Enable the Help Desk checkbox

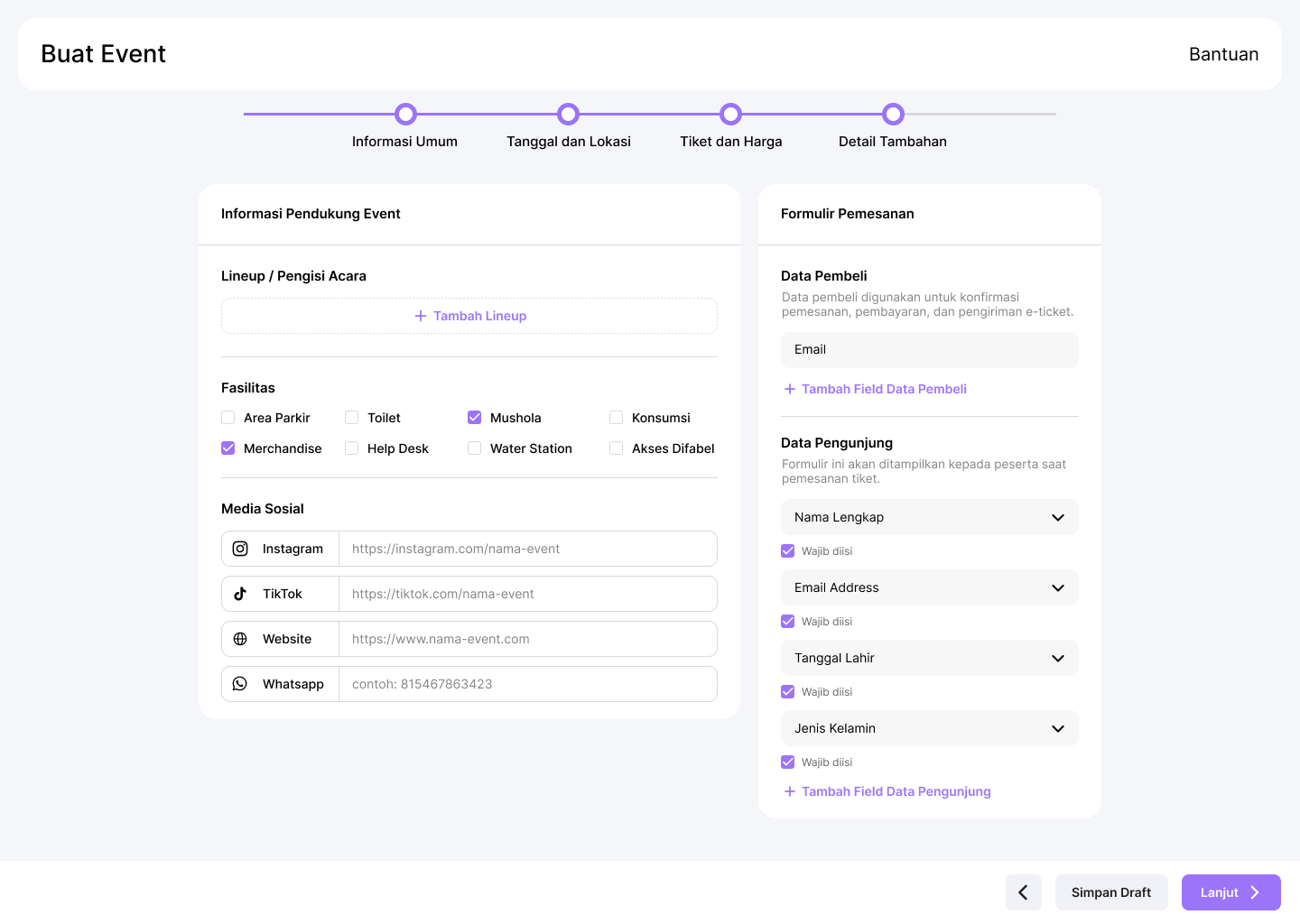coord(352,448)
